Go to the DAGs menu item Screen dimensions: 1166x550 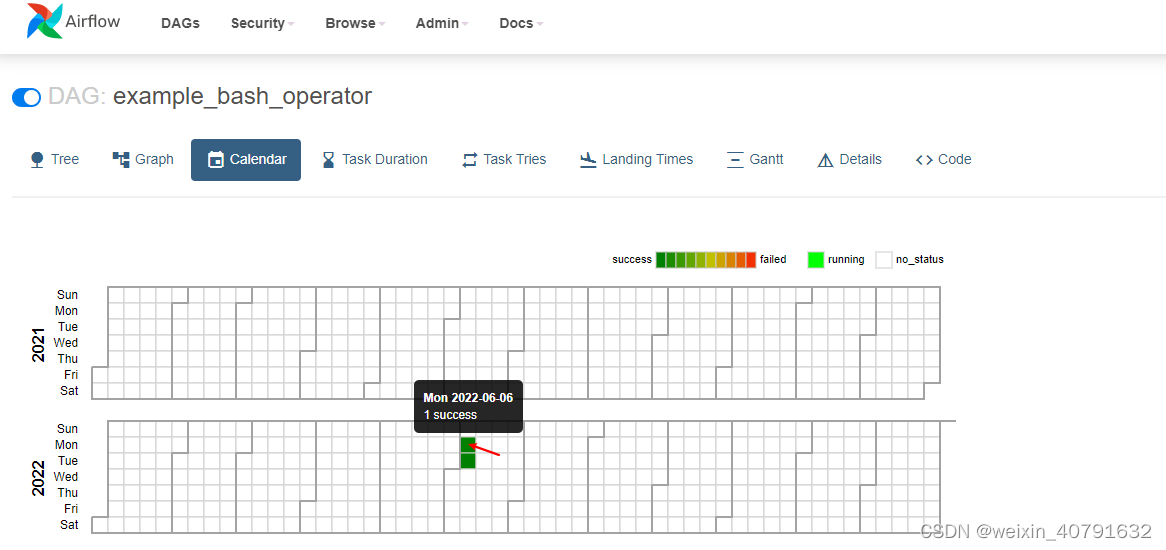tap(180, 23)
